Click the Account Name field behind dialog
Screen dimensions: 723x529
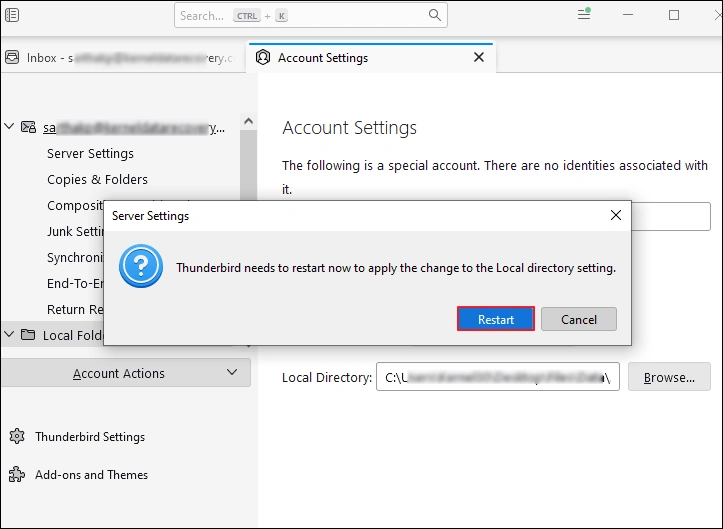coord(671,216)
